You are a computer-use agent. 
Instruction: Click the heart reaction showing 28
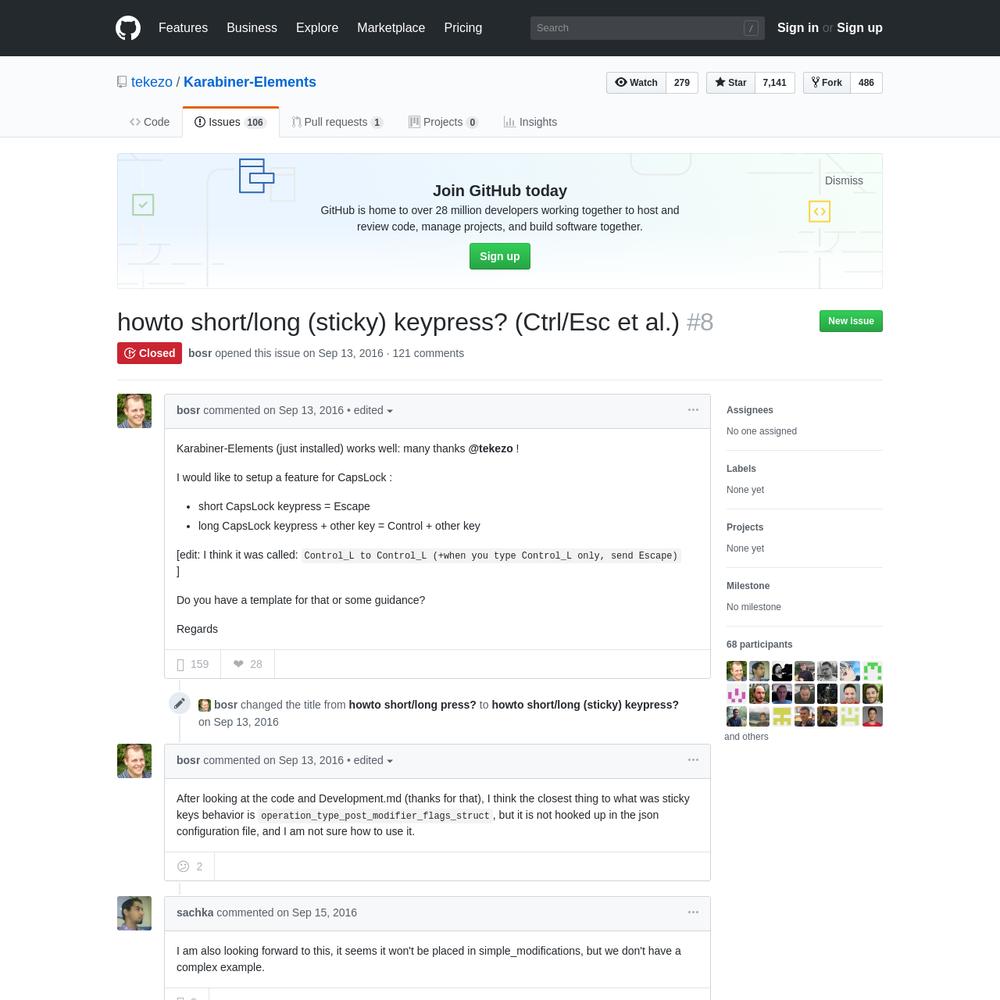(x=247, y=665)
